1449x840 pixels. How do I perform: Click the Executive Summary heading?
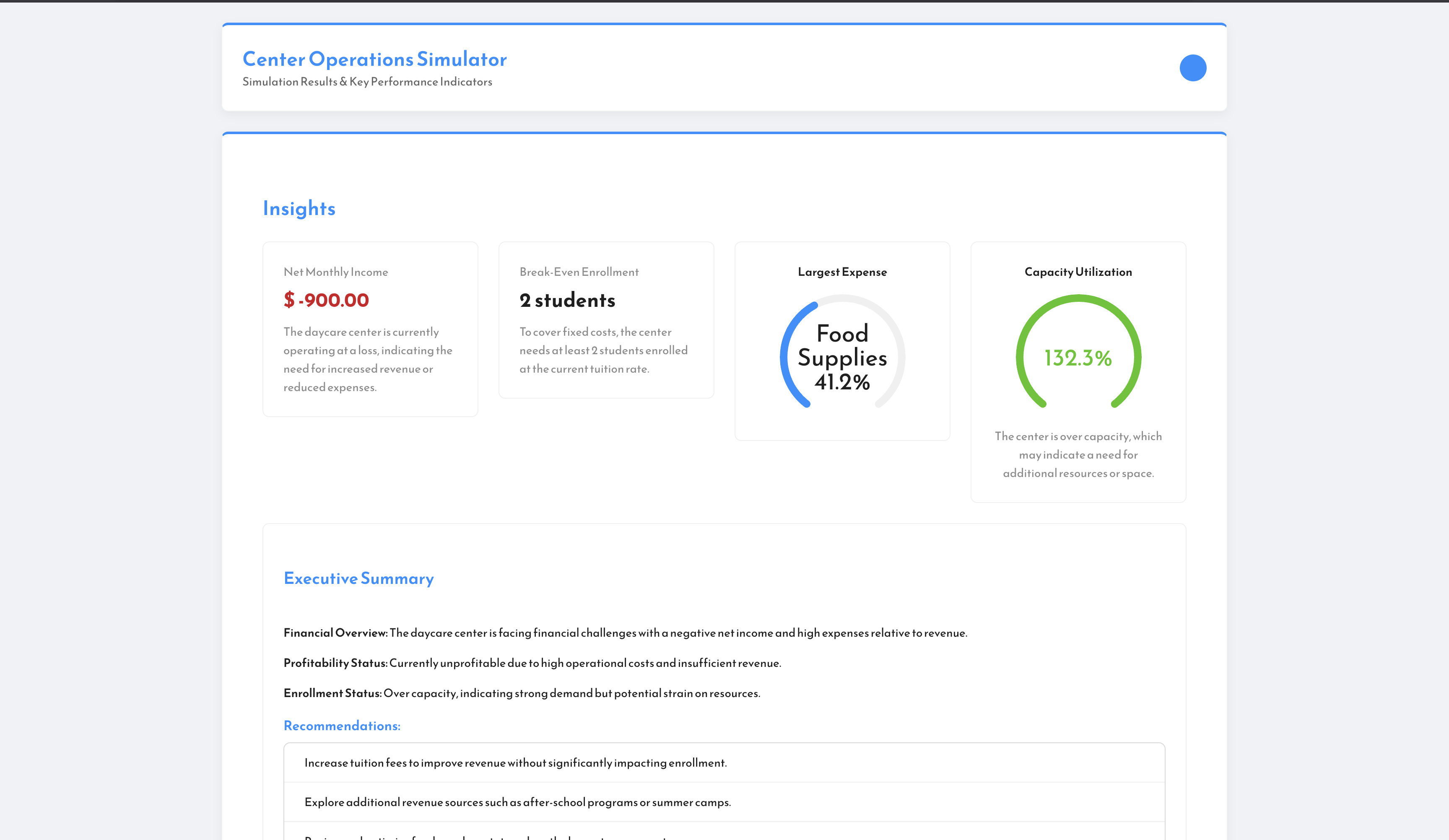(x=359, y=578)
